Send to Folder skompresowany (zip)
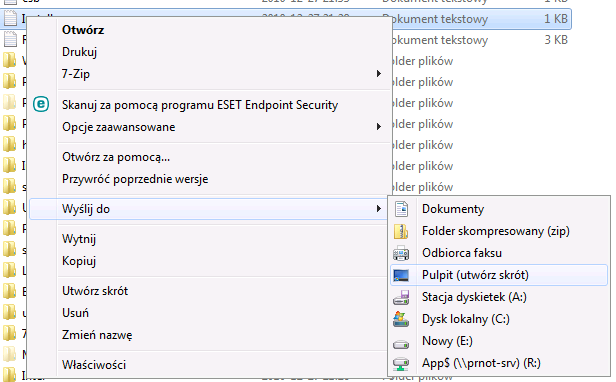616x382 pixels. (x=499, y=231)
